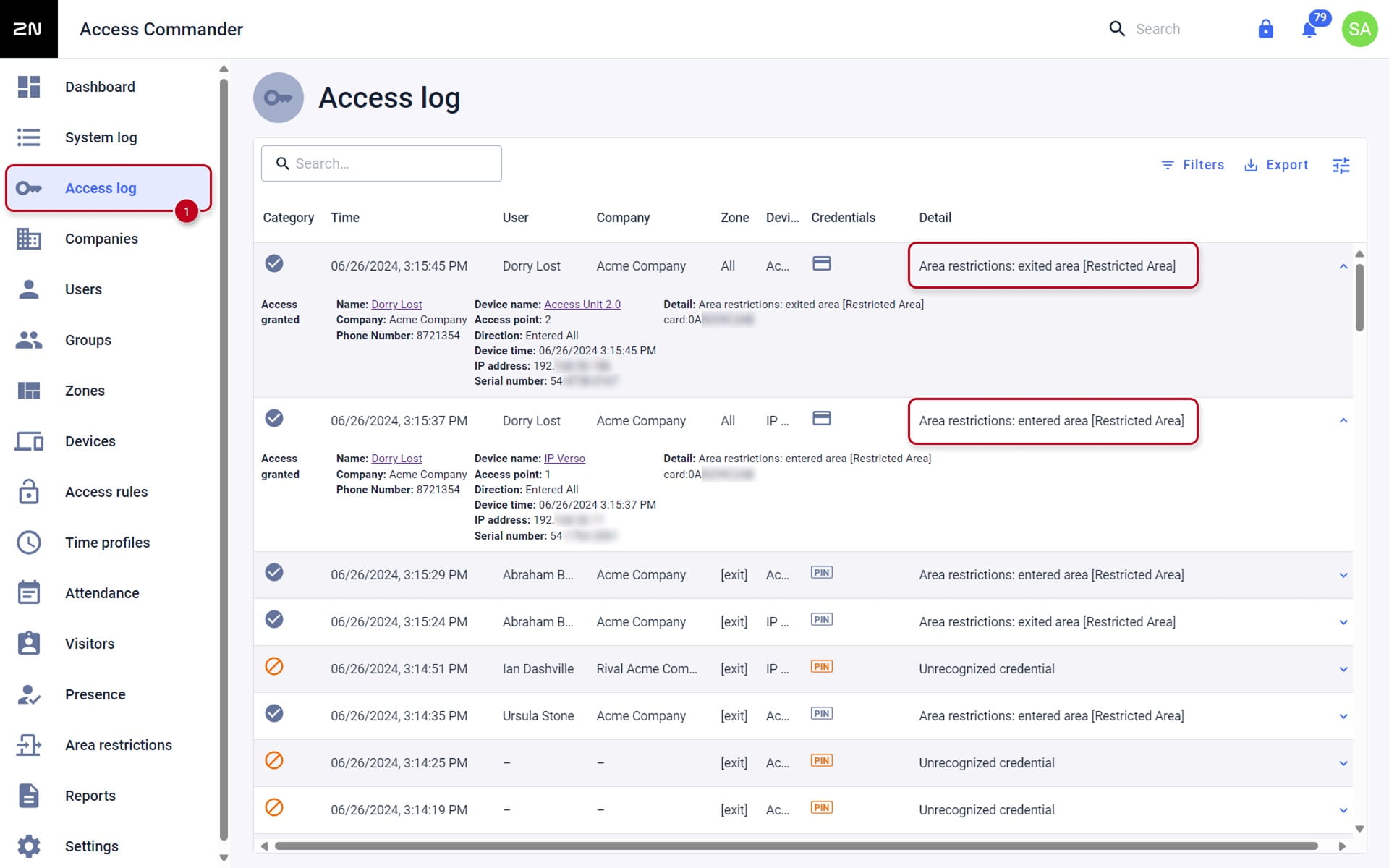Screen dimensions: 1389x868
Task: Open Access rules lock icon
Action: click(x=29, y=492)
